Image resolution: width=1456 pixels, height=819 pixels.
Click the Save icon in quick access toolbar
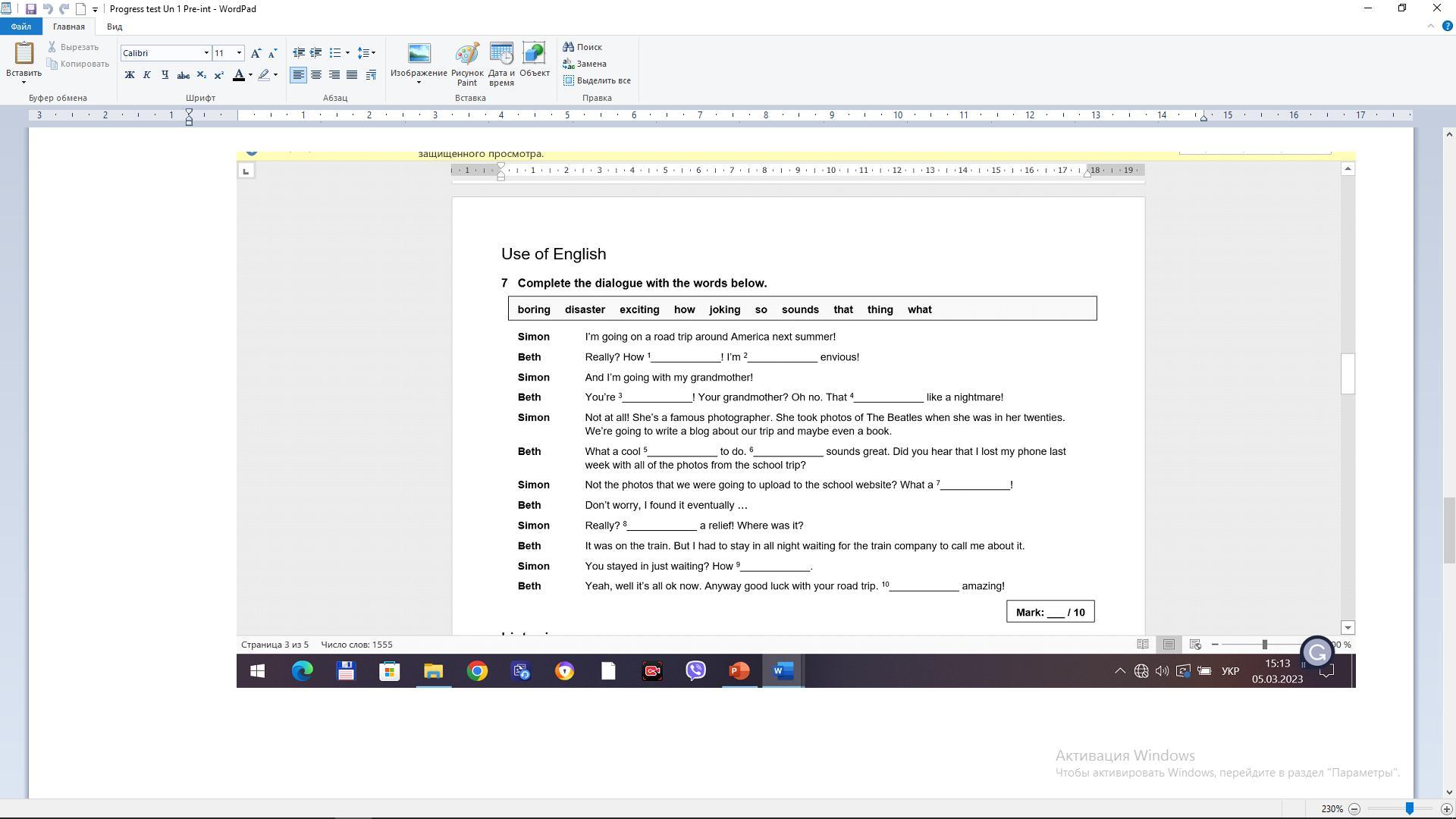click(30, 9)
